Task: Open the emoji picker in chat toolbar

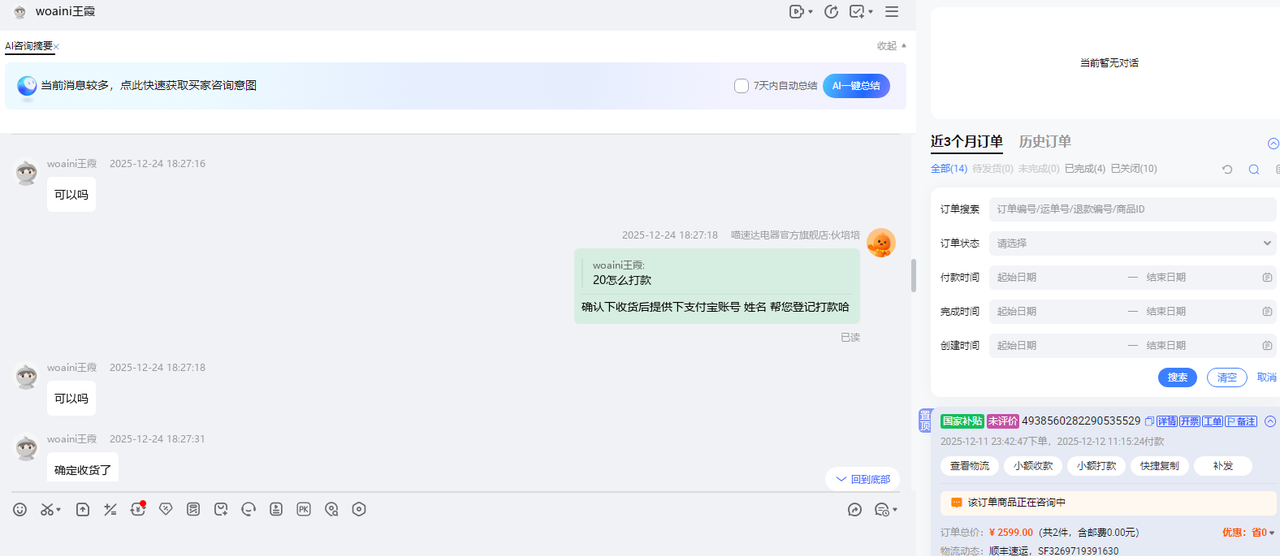Action: pyautogui.click(x=20, y=509)
